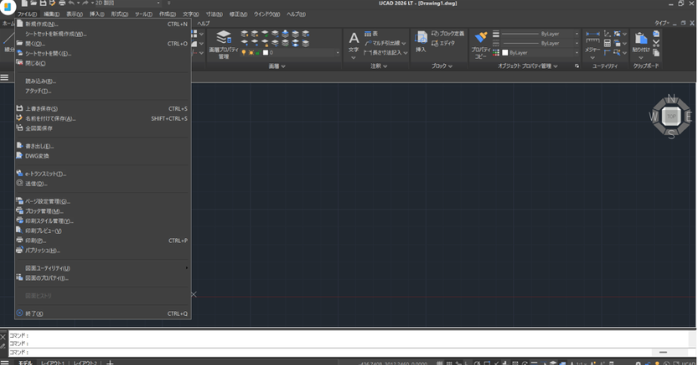The width and height of the screenshot is (698, 365).
Task: Open the top lineweight ByLayer dropdown
Action: point(540,34)
